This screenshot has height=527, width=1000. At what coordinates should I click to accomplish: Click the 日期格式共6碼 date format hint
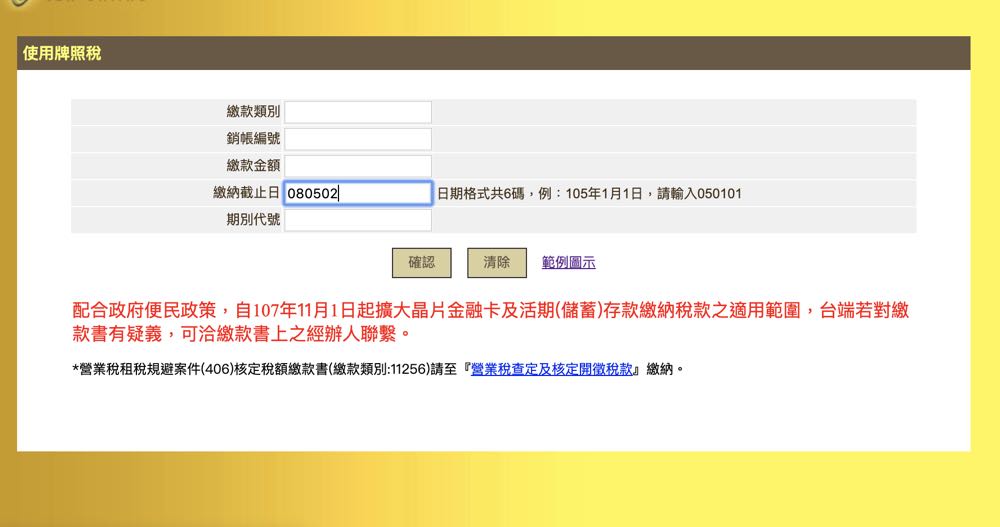click(x=589, y=193)
